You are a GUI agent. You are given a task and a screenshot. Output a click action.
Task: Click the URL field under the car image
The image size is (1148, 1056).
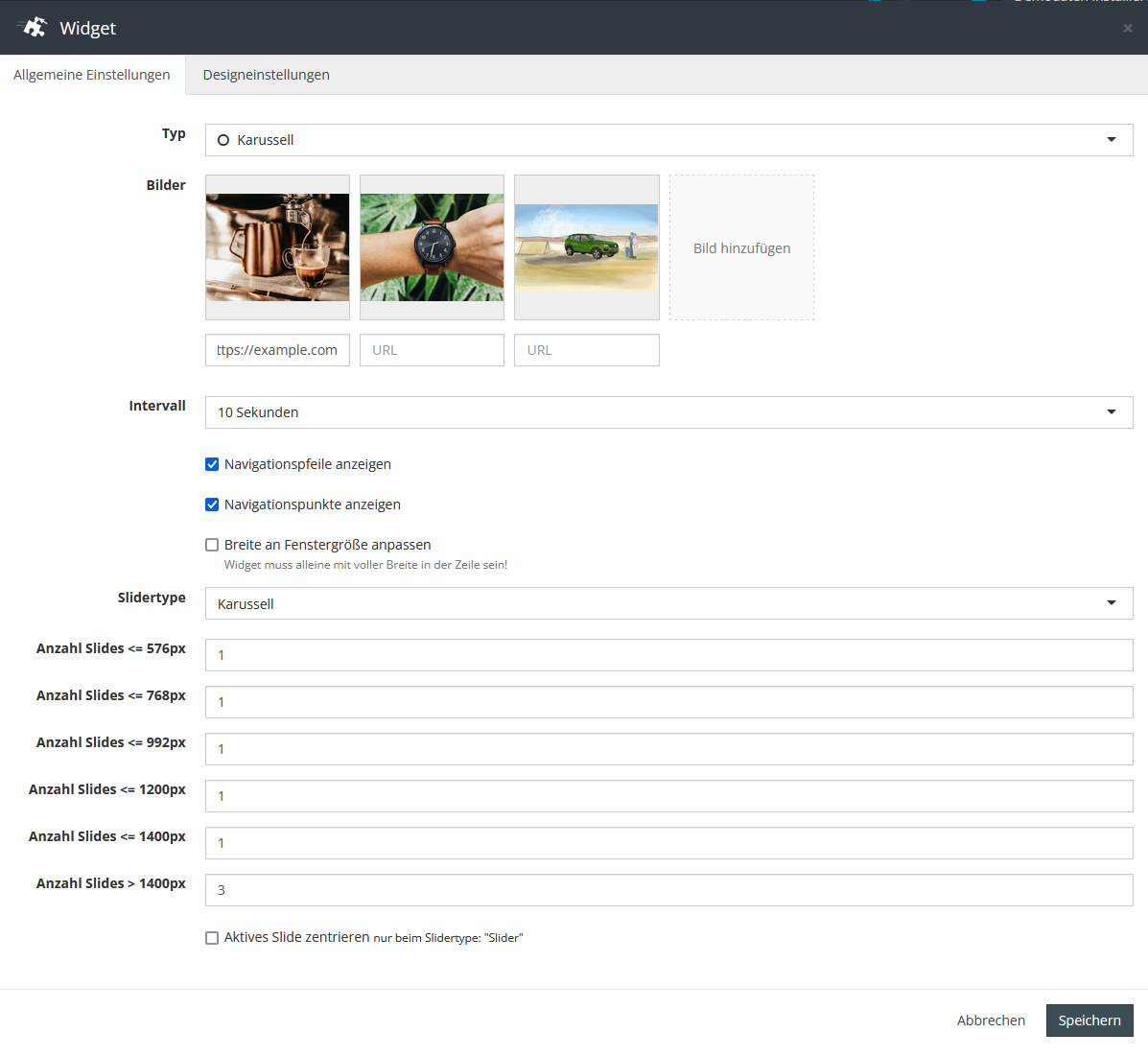click(x=586, y=350)
